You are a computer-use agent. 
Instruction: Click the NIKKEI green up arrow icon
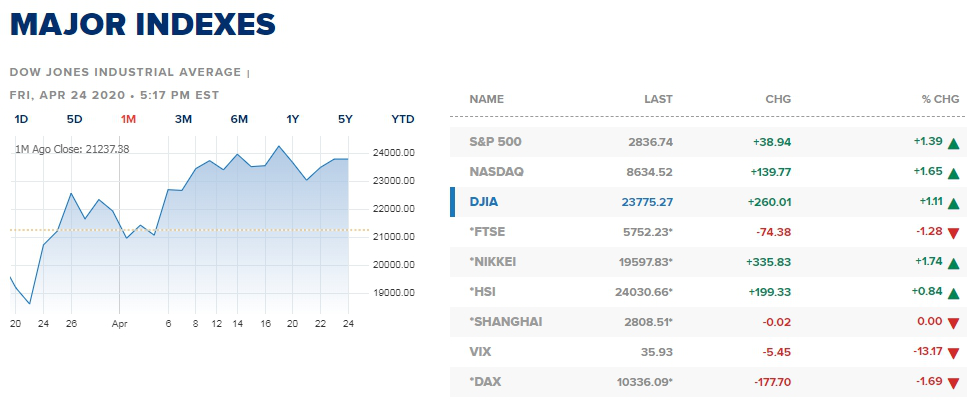pyautogui.click(x=953, y=262)
